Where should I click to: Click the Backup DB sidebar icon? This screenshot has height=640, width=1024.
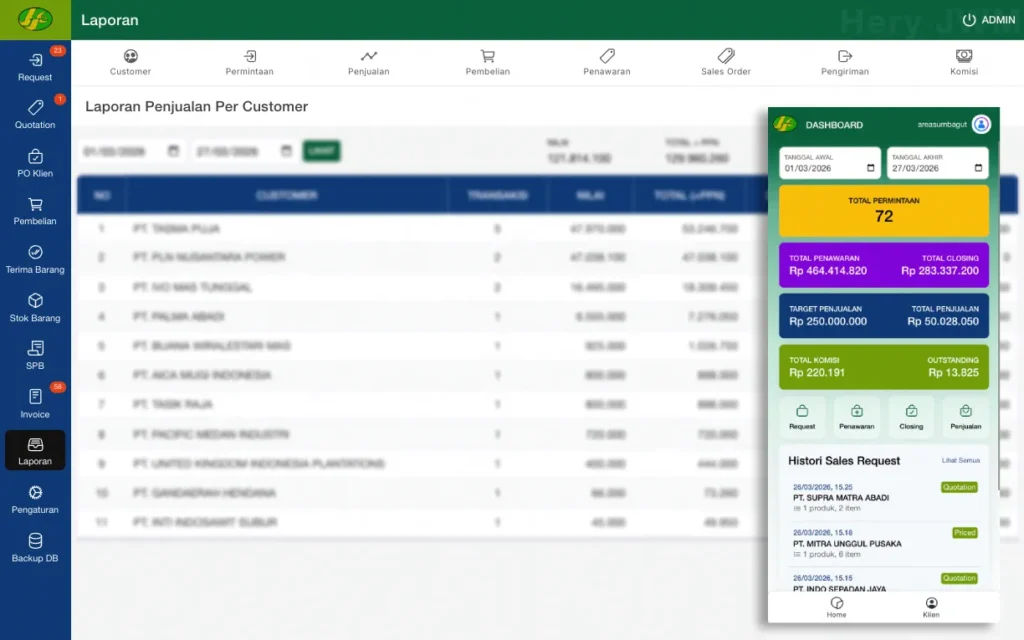click(x=35, y=547)
